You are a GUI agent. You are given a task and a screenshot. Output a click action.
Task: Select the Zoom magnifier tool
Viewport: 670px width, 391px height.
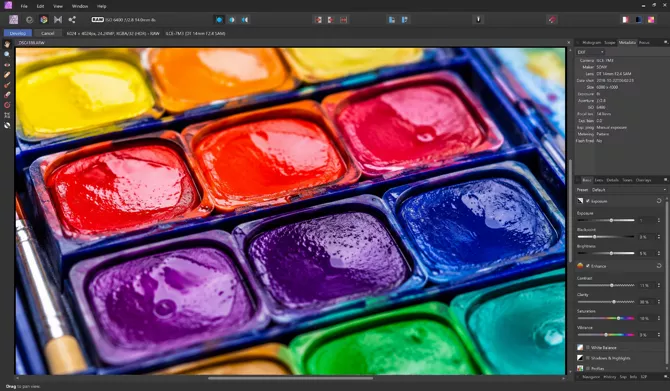tap(7, 54)
